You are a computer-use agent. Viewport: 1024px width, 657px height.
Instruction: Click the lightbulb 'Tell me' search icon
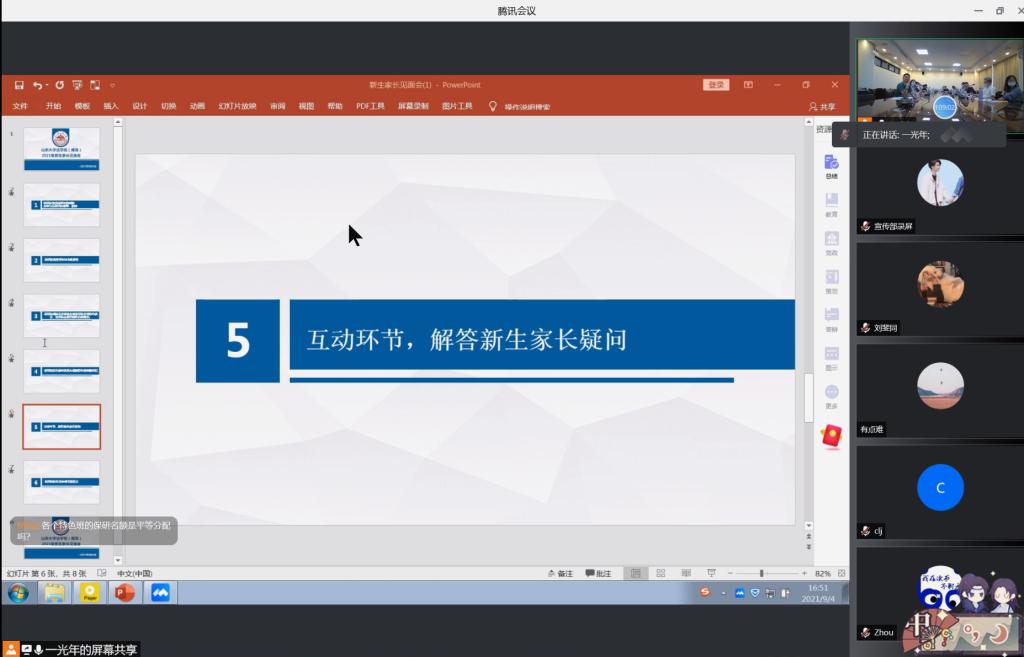(492, 106)
